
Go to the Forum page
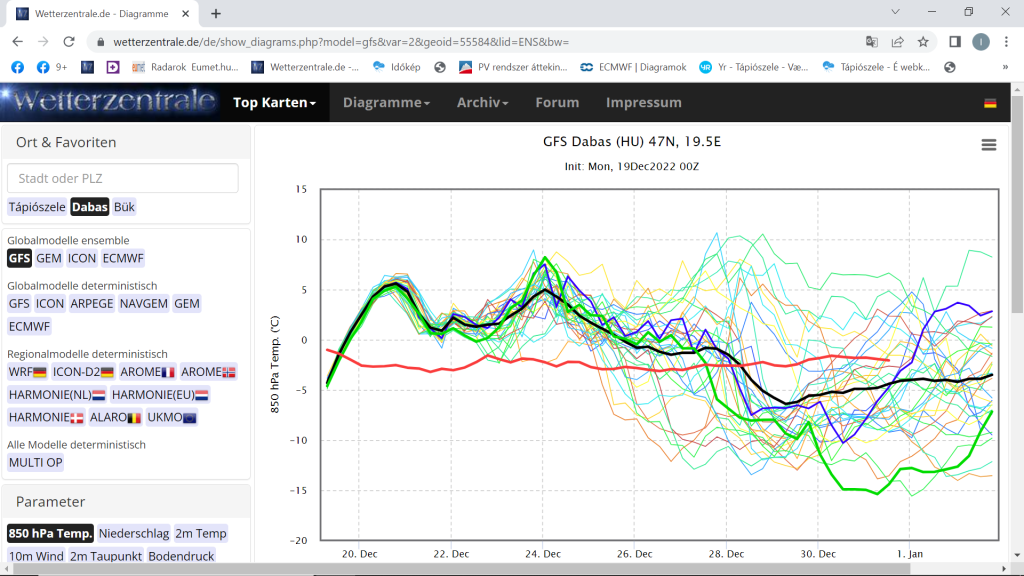tap(557, 103)
